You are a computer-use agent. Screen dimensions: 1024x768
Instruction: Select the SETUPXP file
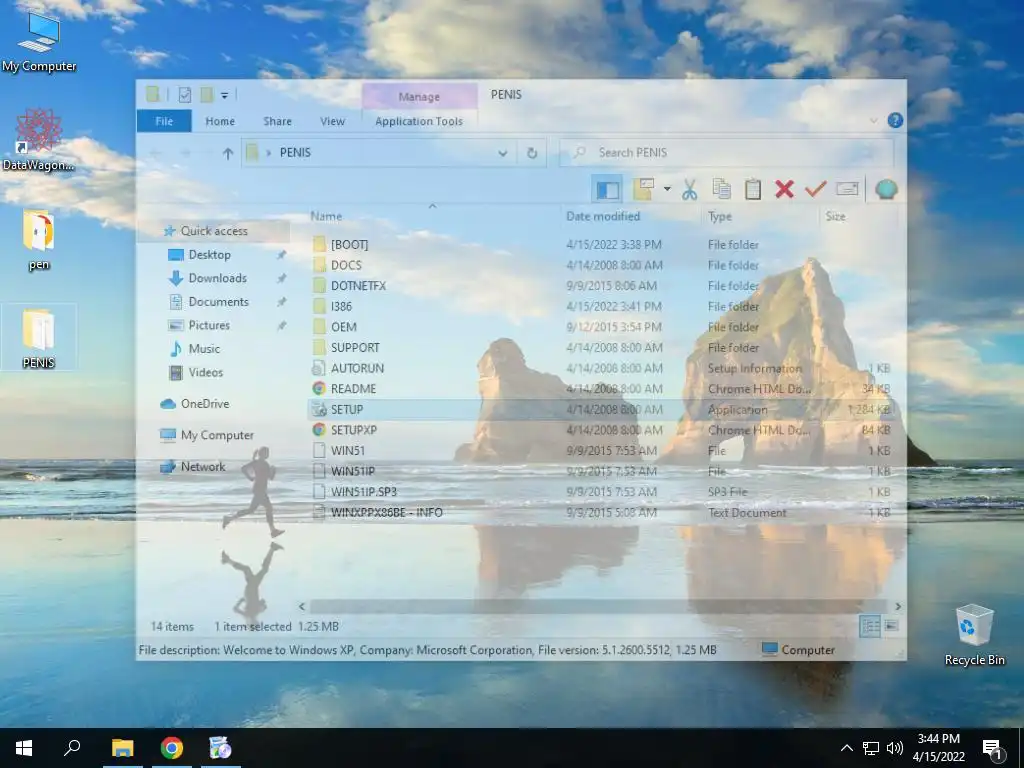click(x=353, y=430)
